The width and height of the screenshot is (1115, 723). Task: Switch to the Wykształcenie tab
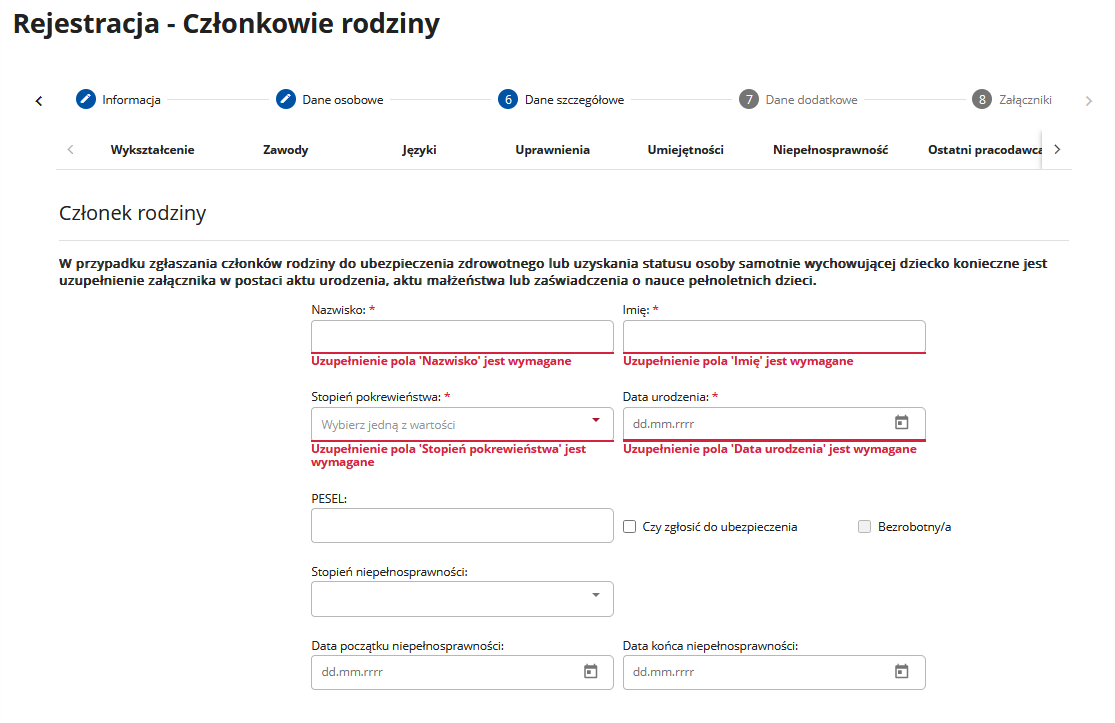click(152, 150)
